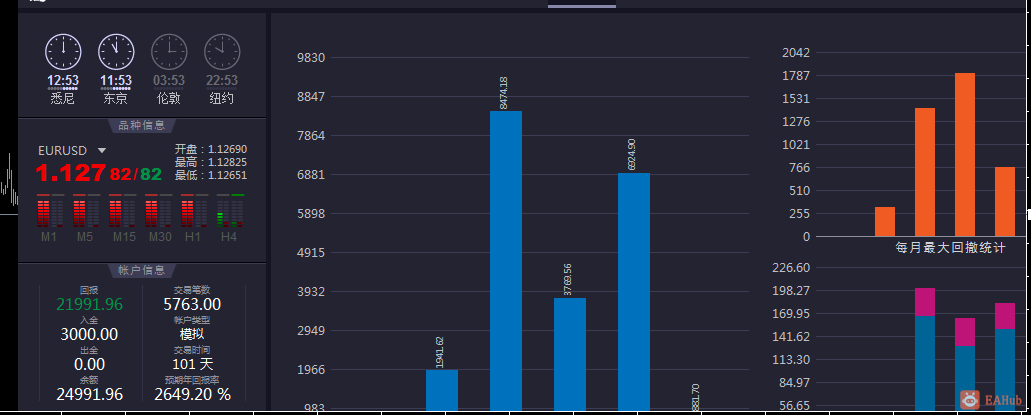Select the M5 timeframe signal meter
Viewport: 1031px width, 415px height.
pos(86,211)
